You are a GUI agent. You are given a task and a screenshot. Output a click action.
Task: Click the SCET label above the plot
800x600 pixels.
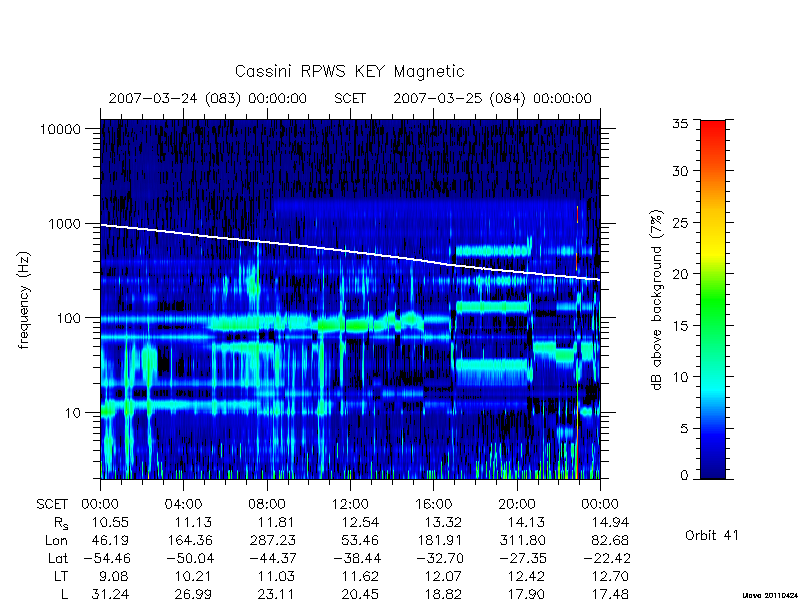click(350, 98)
